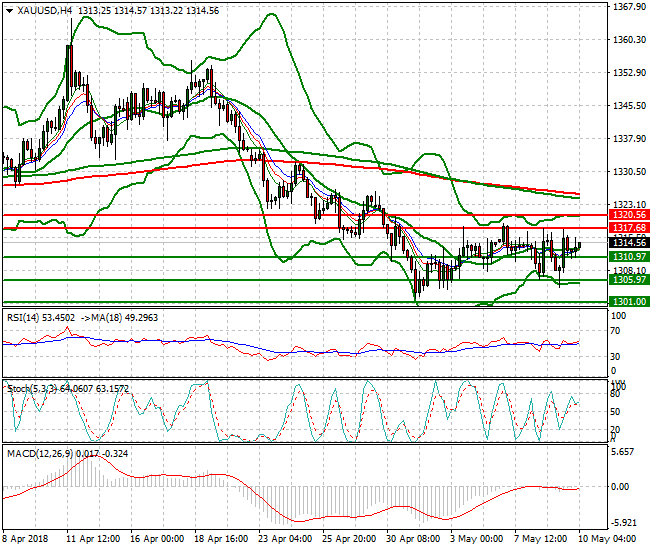Click the MACD -5.921 scale value
The height and width of the screenshot is (550, 650).
[622, 522]
